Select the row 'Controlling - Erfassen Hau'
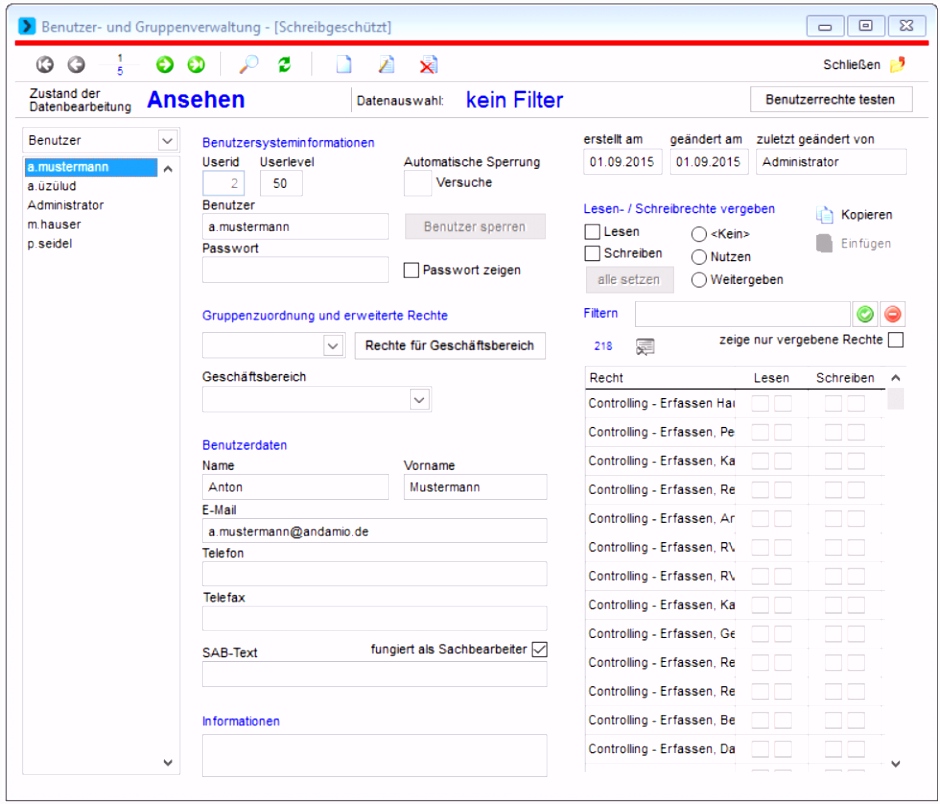The width and height of the screenshot is (940, 804). [x=734, y=403]
